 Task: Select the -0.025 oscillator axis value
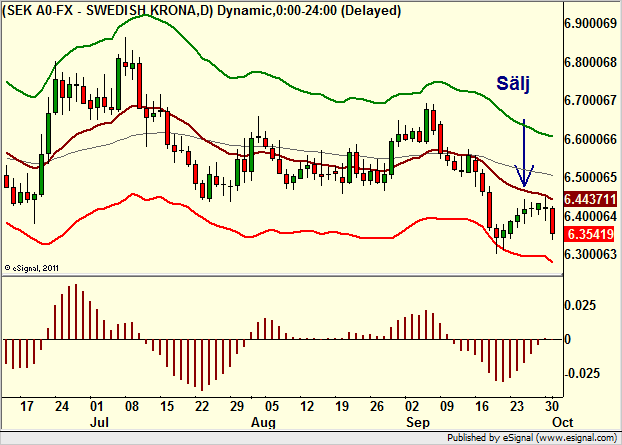582,373
